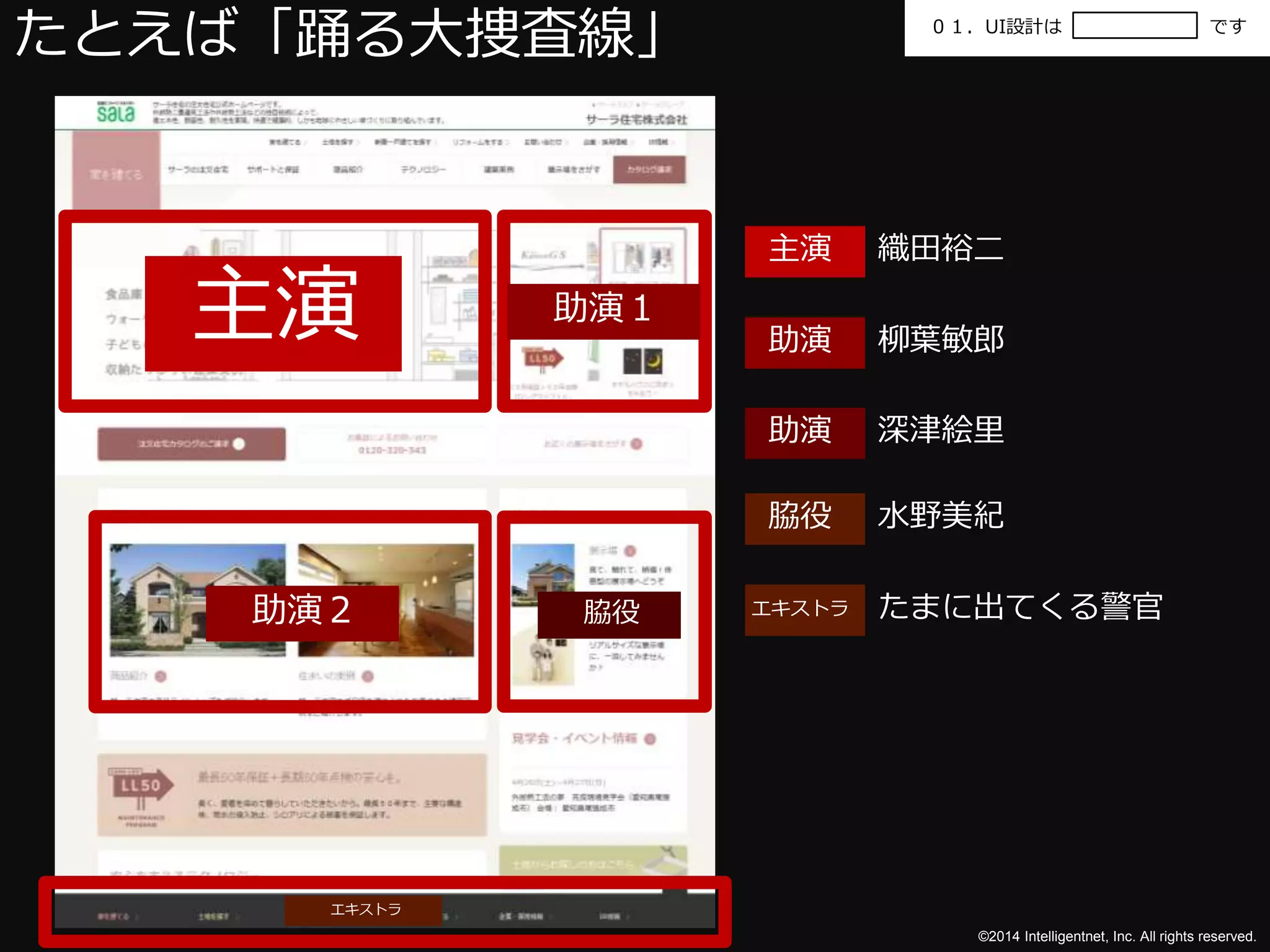Click the ©2014 Intelligentnet copyright text

click(1117, 936)
